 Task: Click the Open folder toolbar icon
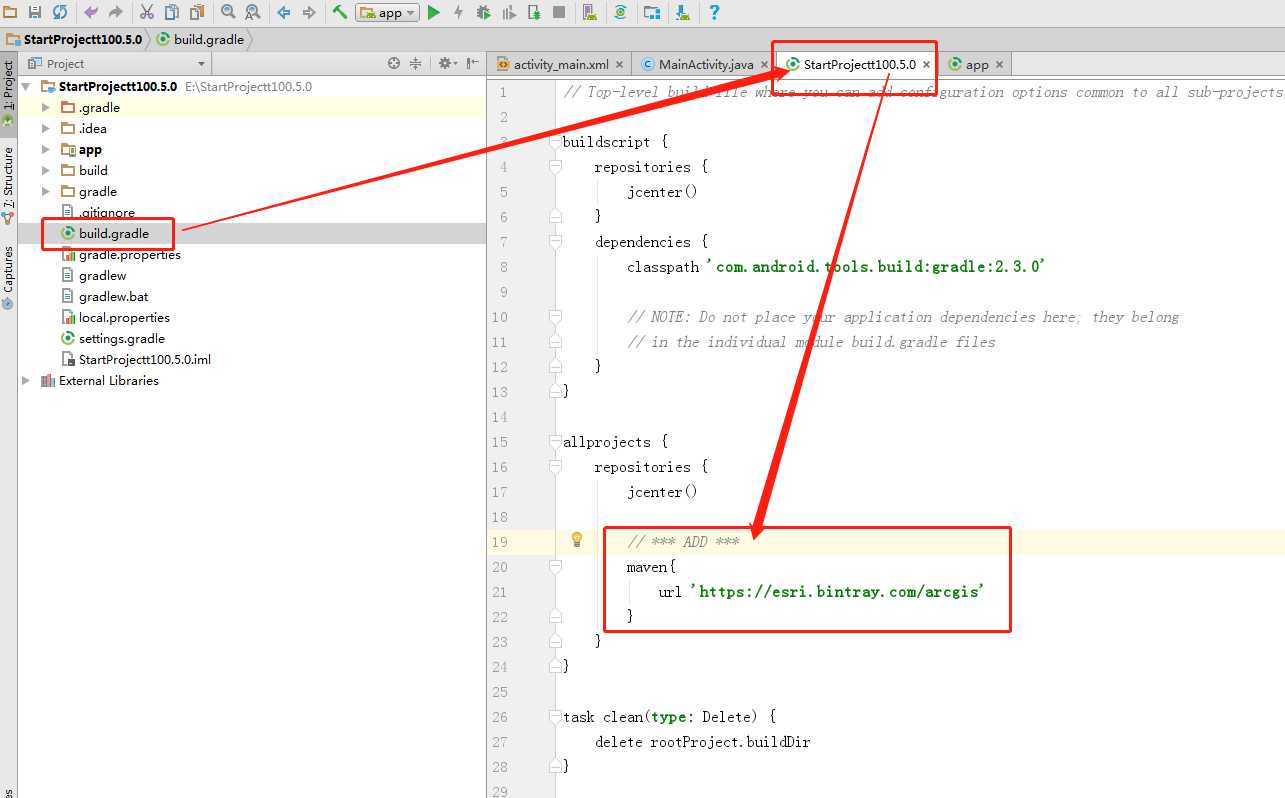click(x=10, y=12)
